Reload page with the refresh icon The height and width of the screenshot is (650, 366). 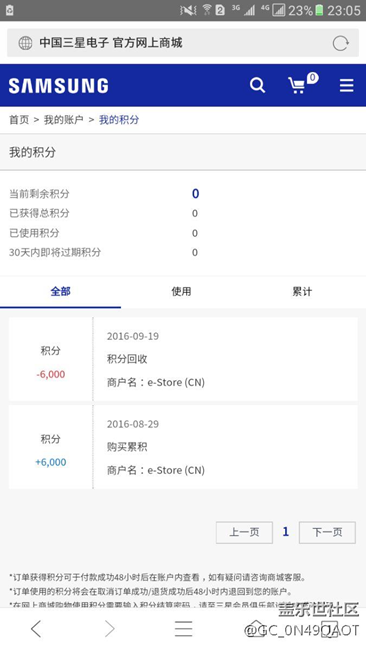pyautogui.click(x=340, y=43)
